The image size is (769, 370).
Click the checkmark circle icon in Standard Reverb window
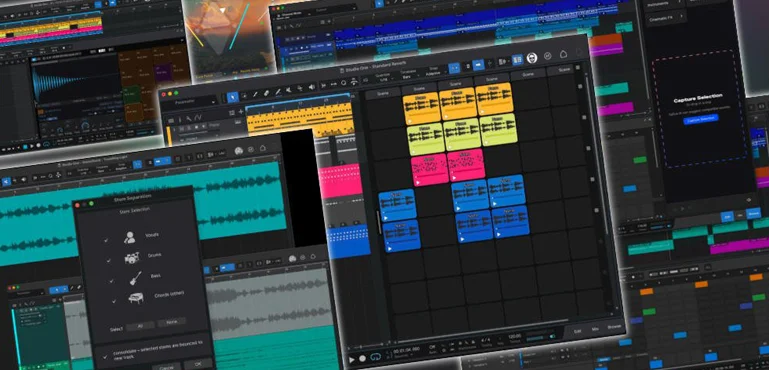pyautogui.click(x=548, y=56)
